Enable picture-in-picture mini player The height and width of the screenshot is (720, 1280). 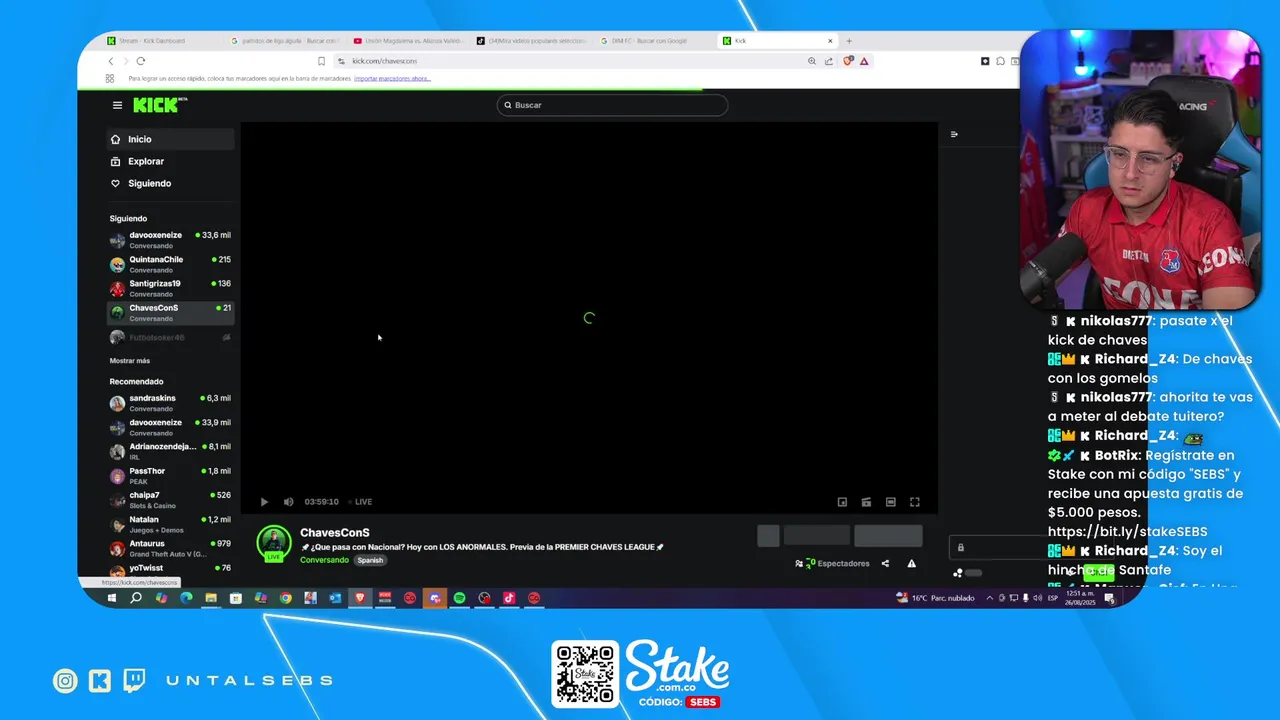coord(842,502)
